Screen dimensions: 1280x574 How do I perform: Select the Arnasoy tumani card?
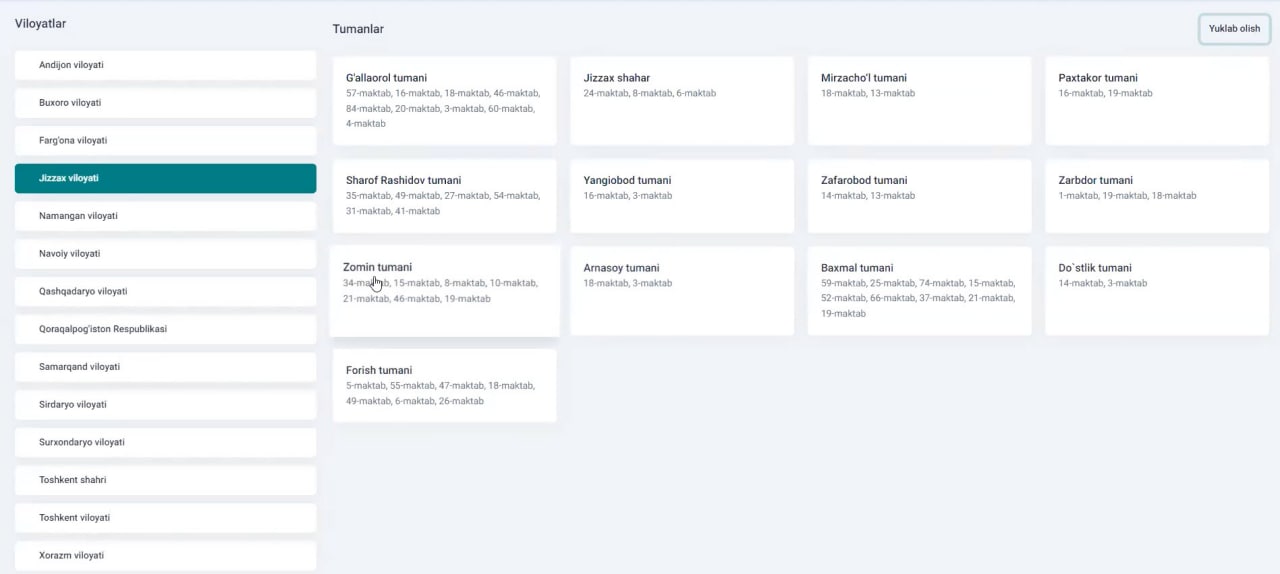[682, 291]
